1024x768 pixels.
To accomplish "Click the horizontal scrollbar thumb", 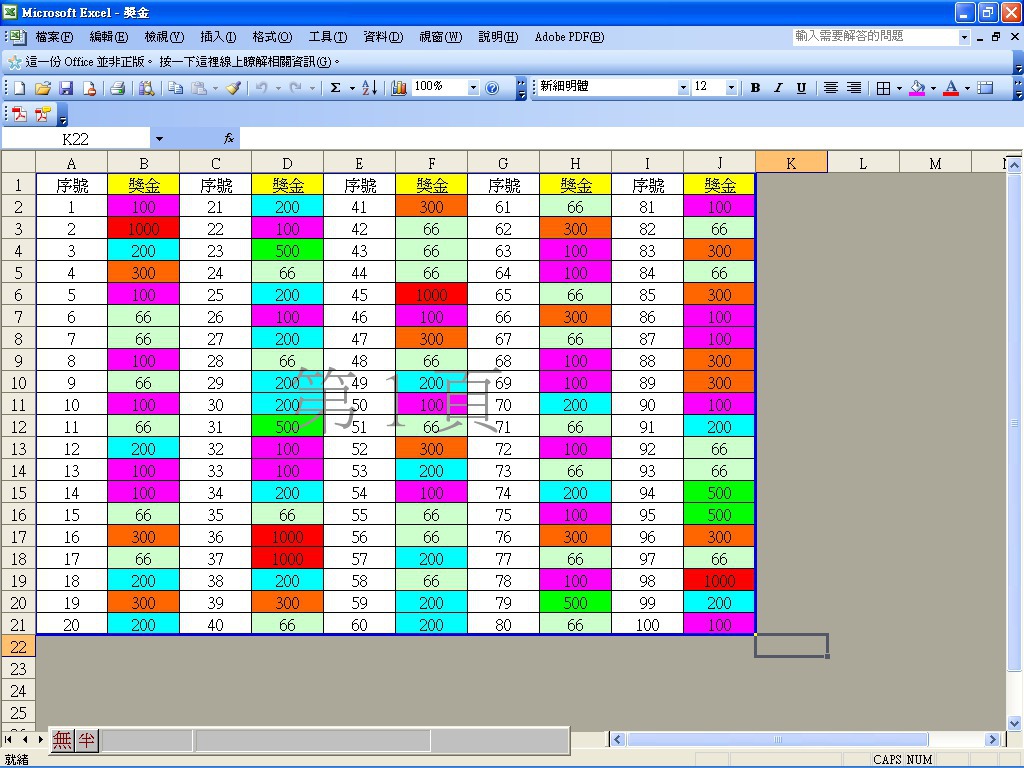I will (x=777, y=740).
